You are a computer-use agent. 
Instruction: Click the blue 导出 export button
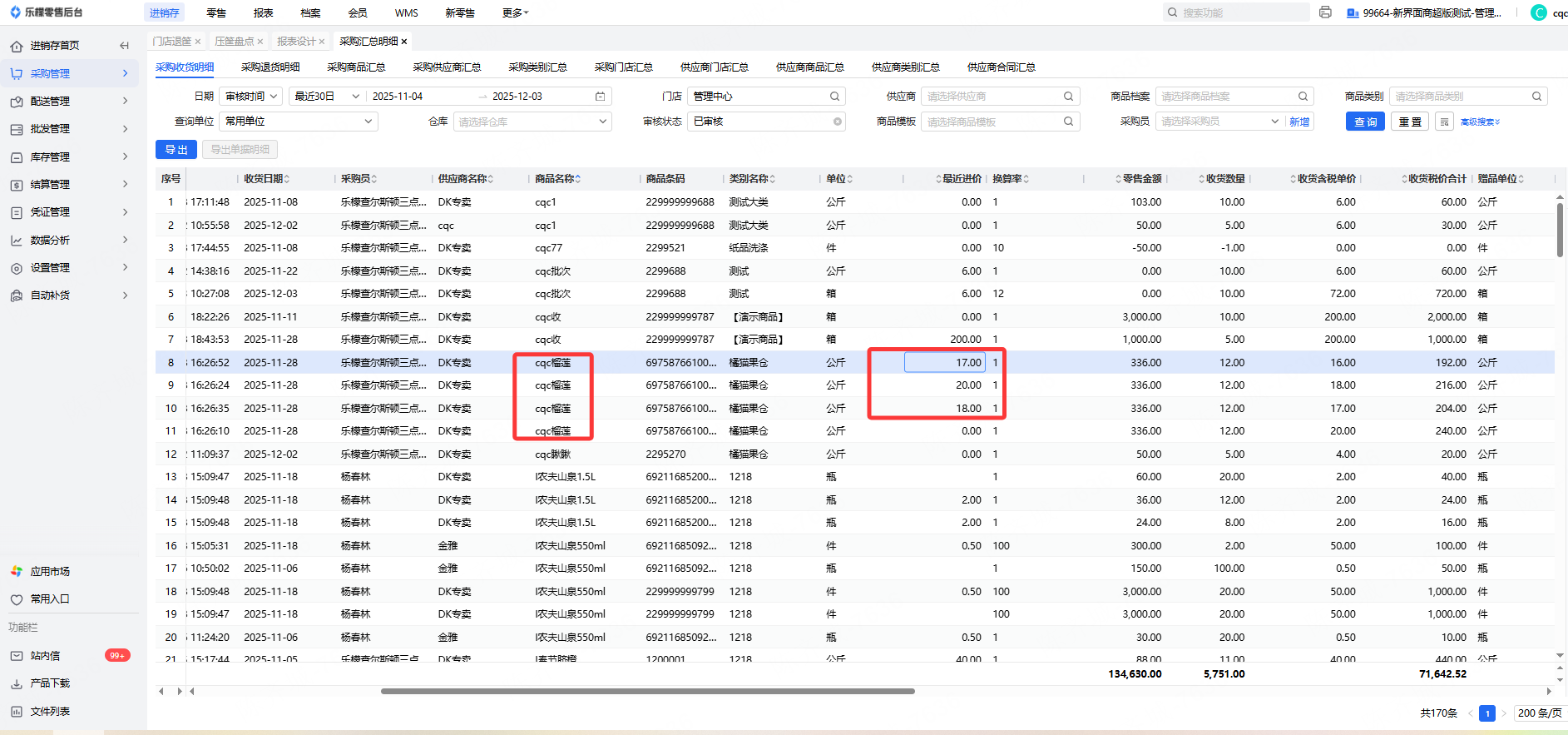click(x=176, y=149)
